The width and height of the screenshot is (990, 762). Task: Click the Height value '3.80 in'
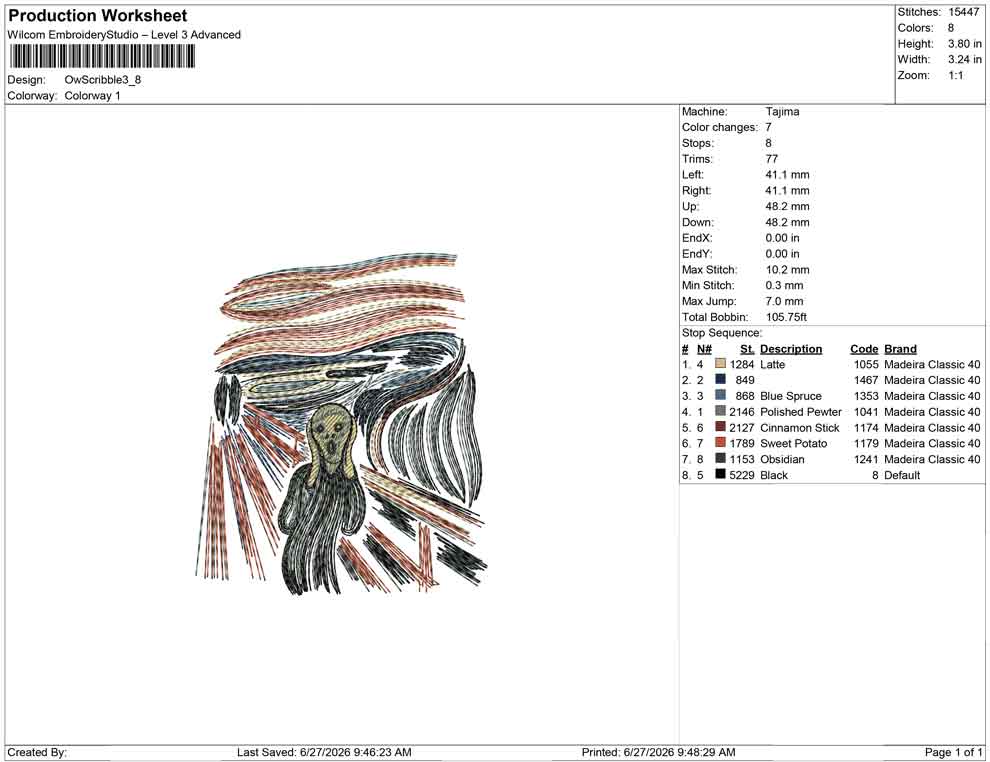pos(965,44)
